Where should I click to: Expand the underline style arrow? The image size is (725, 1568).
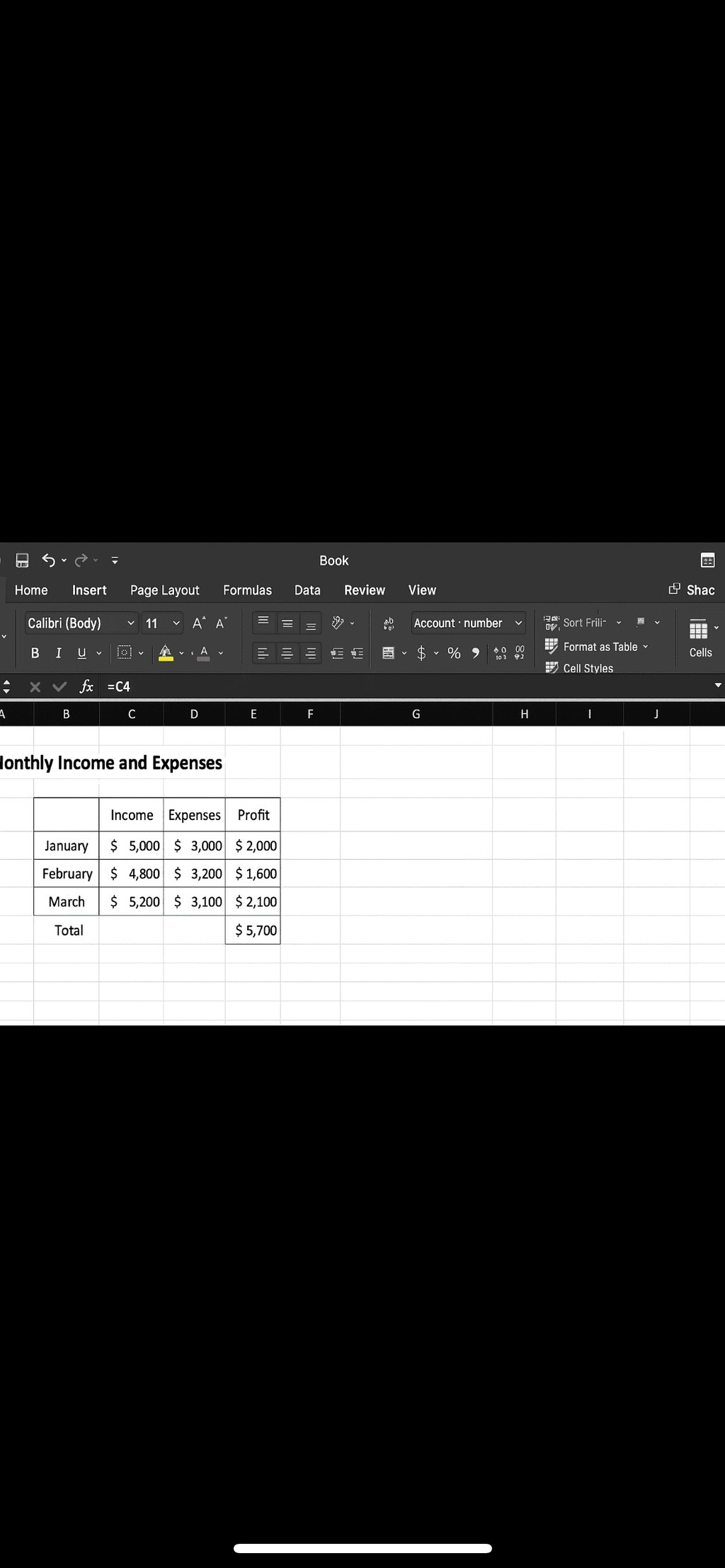pos(98,652)
